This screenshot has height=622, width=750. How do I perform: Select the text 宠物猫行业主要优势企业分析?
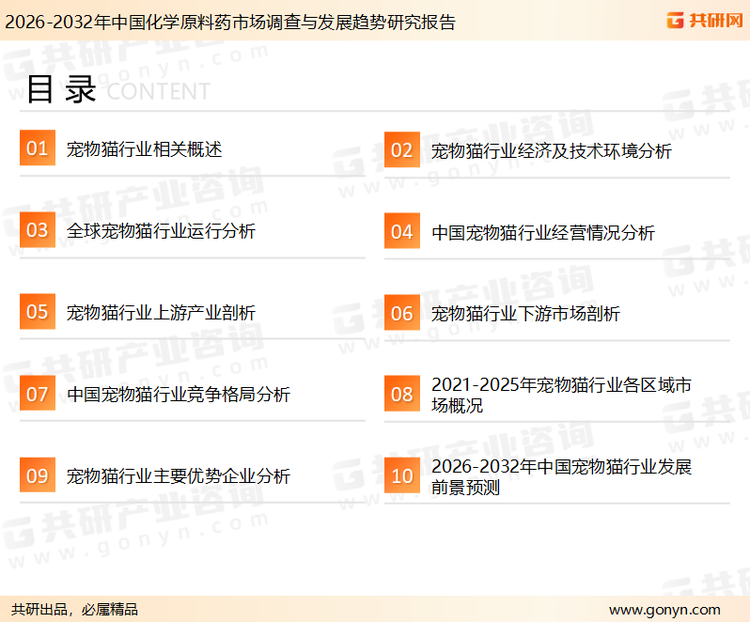[178, 477]
